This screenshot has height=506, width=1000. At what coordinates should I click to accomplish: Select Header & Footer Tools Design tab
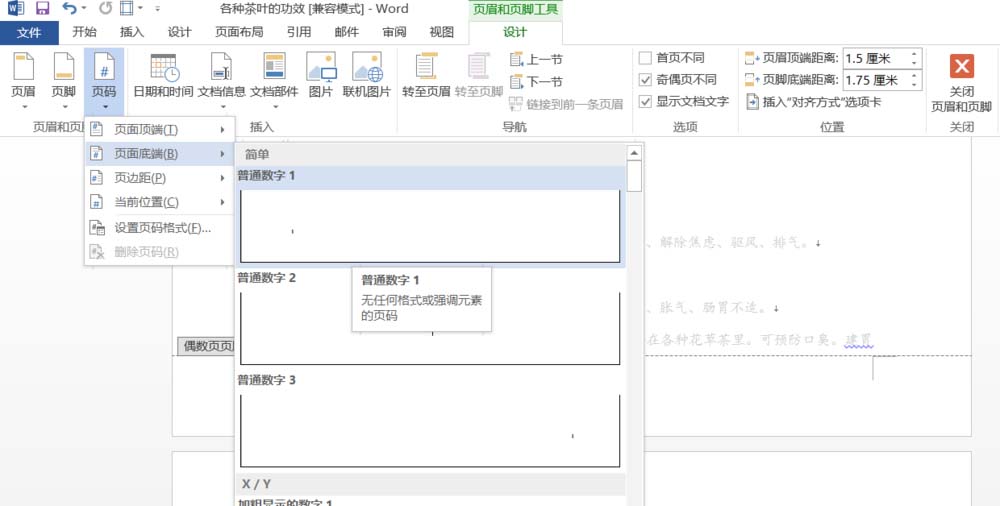tap(515, 33)
